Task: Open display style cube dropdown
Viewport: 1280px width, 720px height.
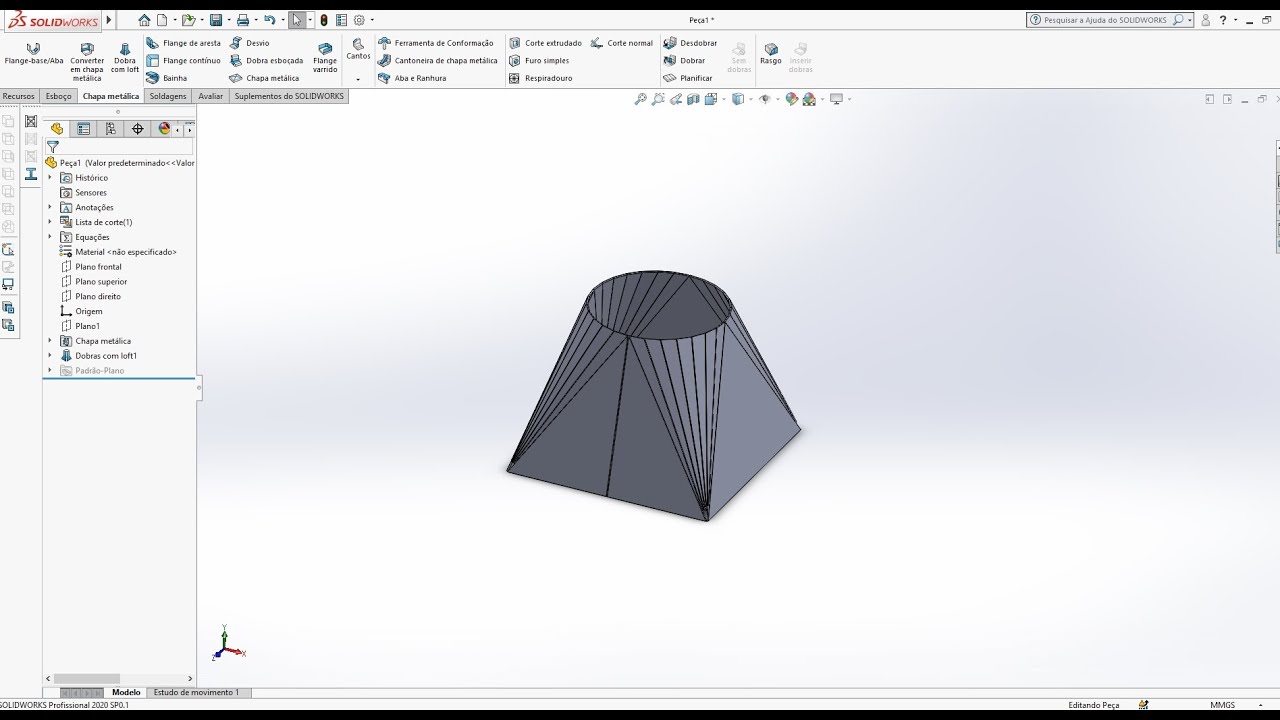Action: 749,99
